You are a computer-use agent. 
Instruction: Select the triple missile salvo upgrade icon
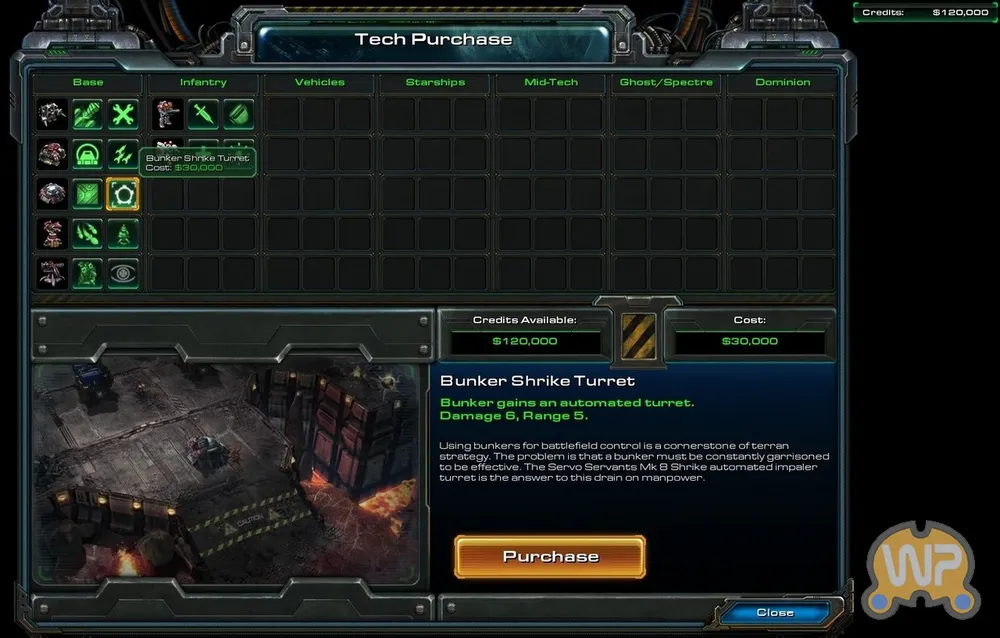click(87, 234)
